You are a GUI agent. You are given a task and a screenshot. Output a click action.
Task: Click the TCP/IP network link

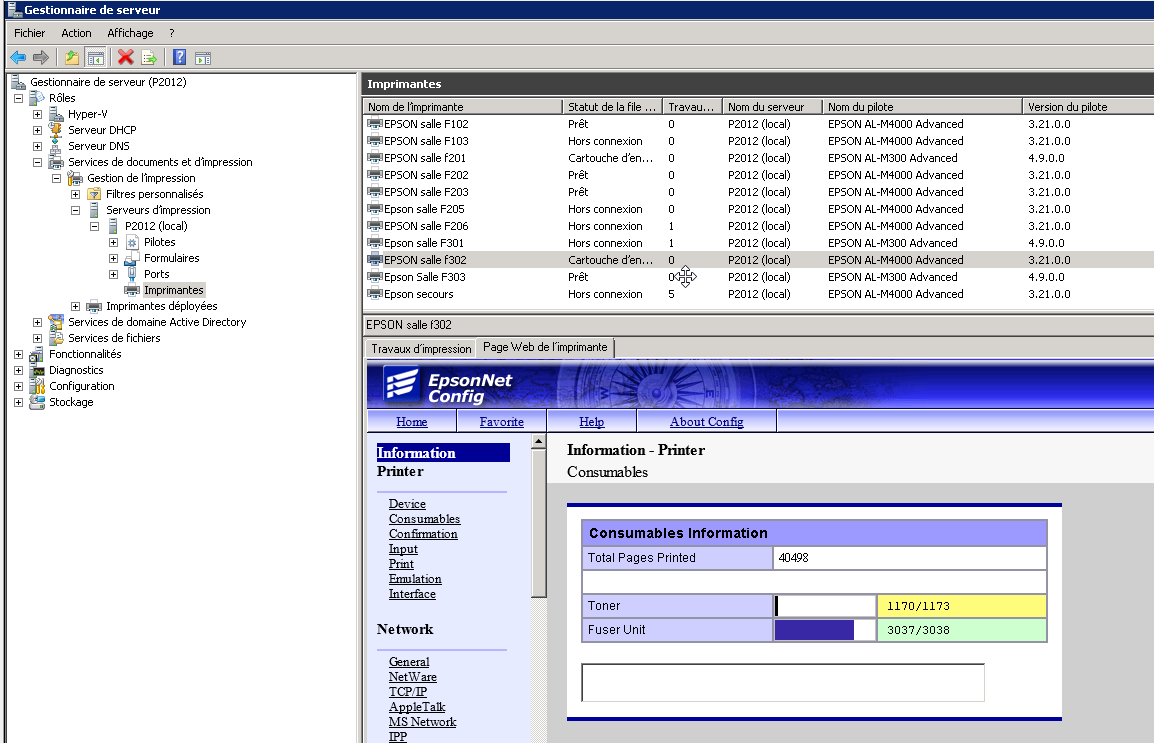(407, 692)
